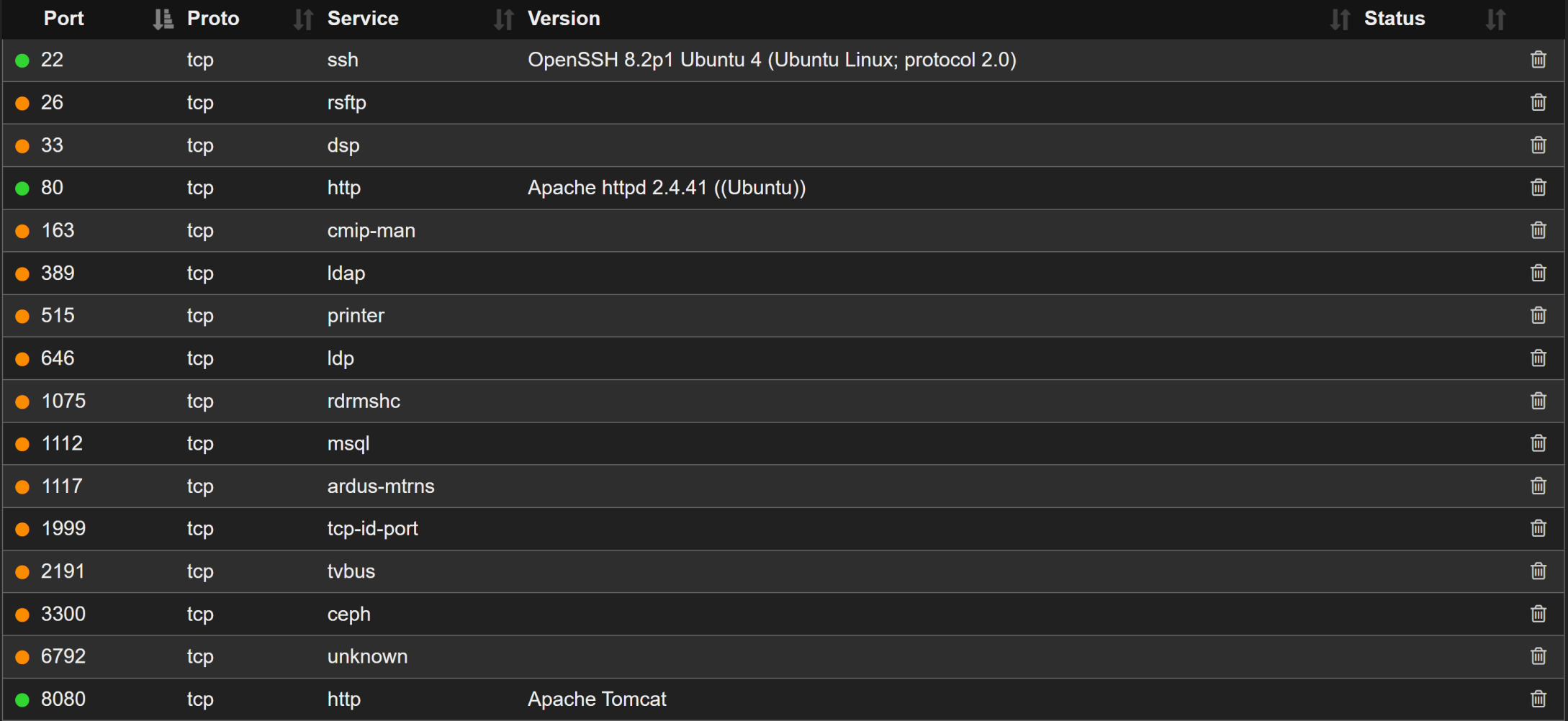
Task: Sort table by Service column
Action: coord(503,19)
